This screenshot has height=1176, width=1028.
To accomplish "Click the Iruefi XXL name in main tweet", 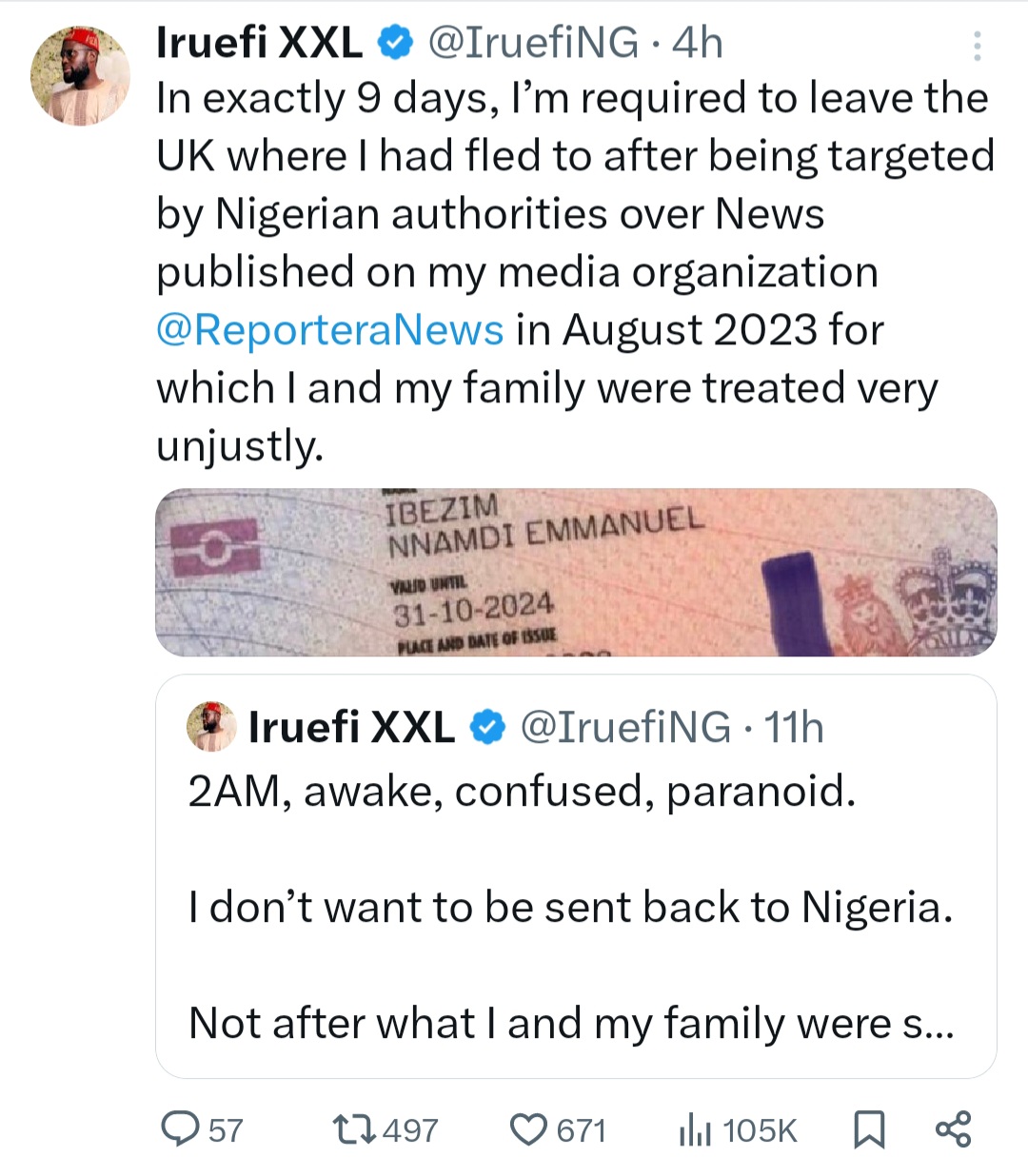I will coord(259,43).
